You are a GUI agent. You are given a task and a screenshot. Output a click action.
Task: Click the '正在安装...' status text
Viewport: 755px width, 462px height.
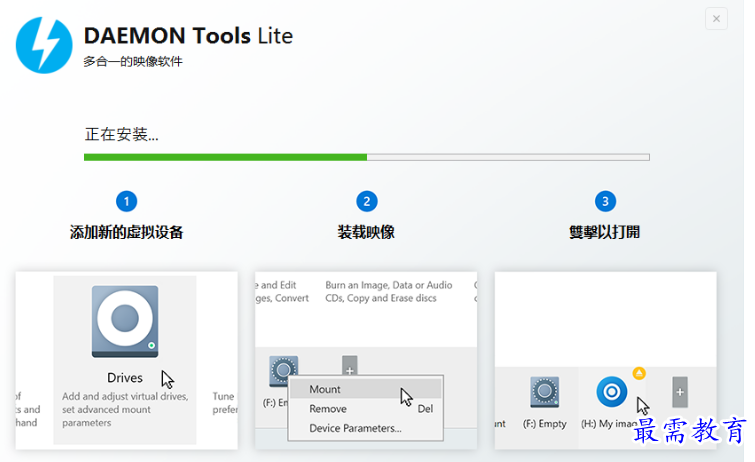click(x=121, y=134)
